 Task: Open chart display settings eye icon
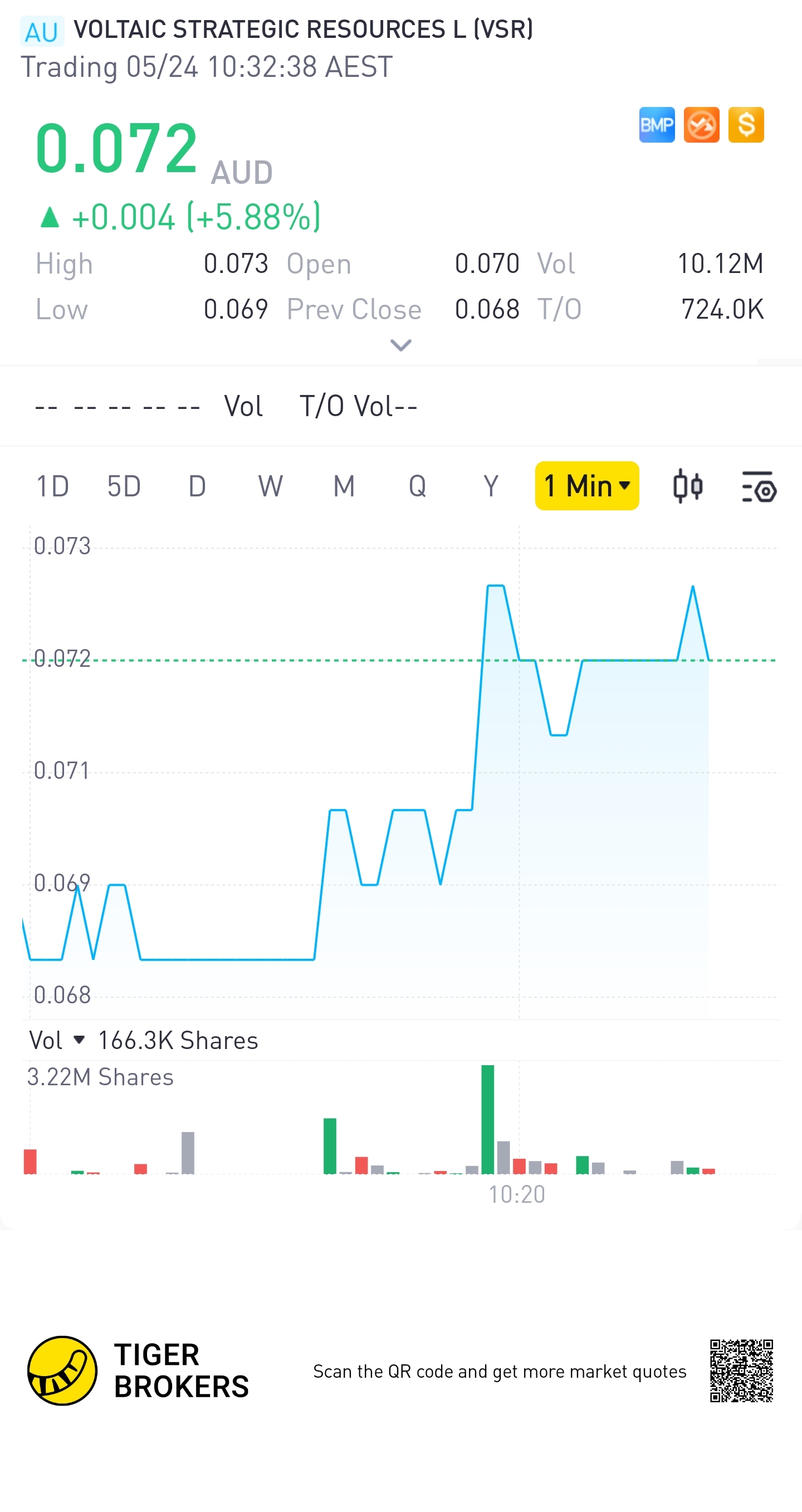(x=759, y=487)
